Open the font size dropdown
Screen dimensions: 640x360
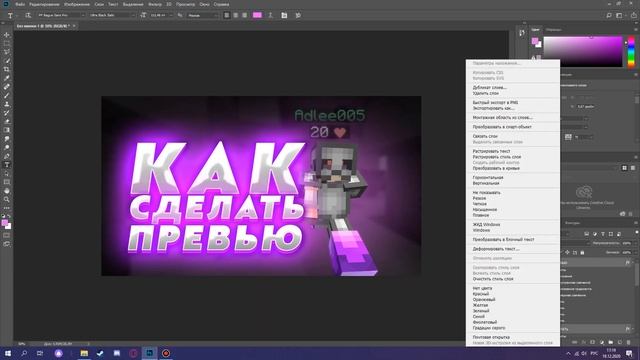point(160,15)
